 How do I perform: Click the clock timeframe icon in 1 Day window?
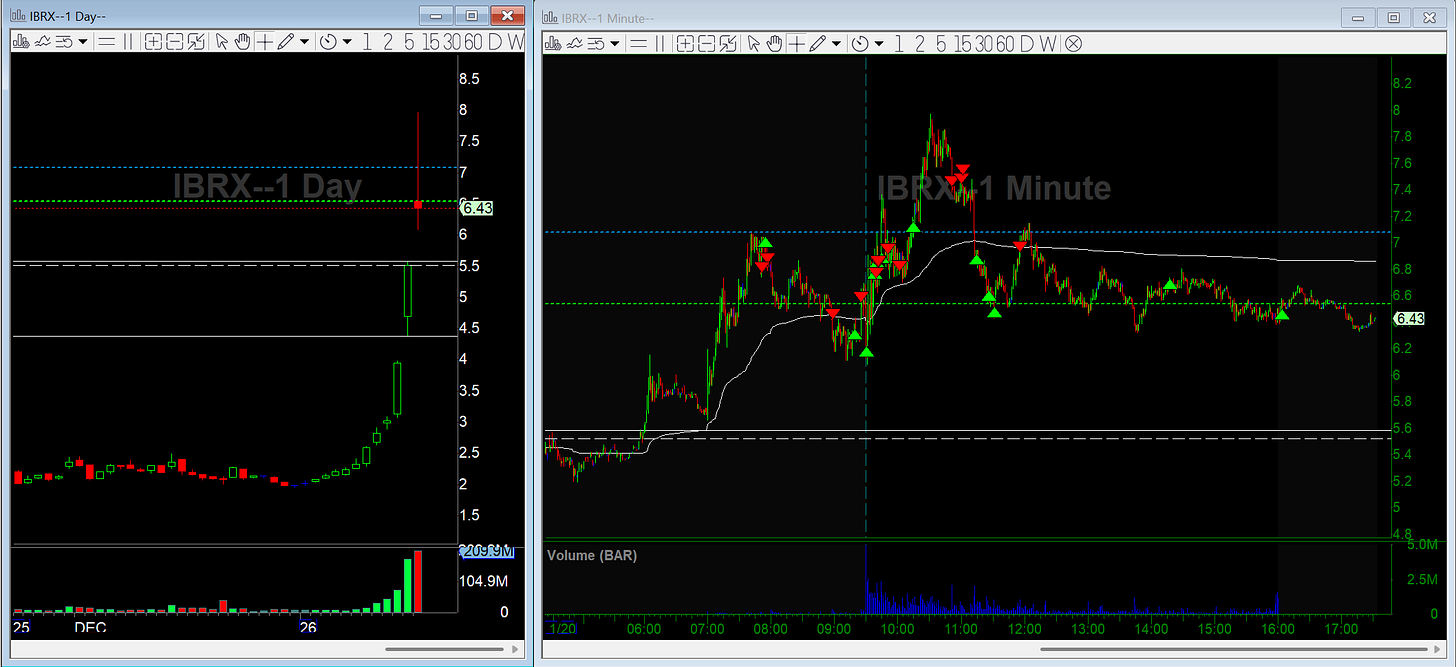coord(329,42)
